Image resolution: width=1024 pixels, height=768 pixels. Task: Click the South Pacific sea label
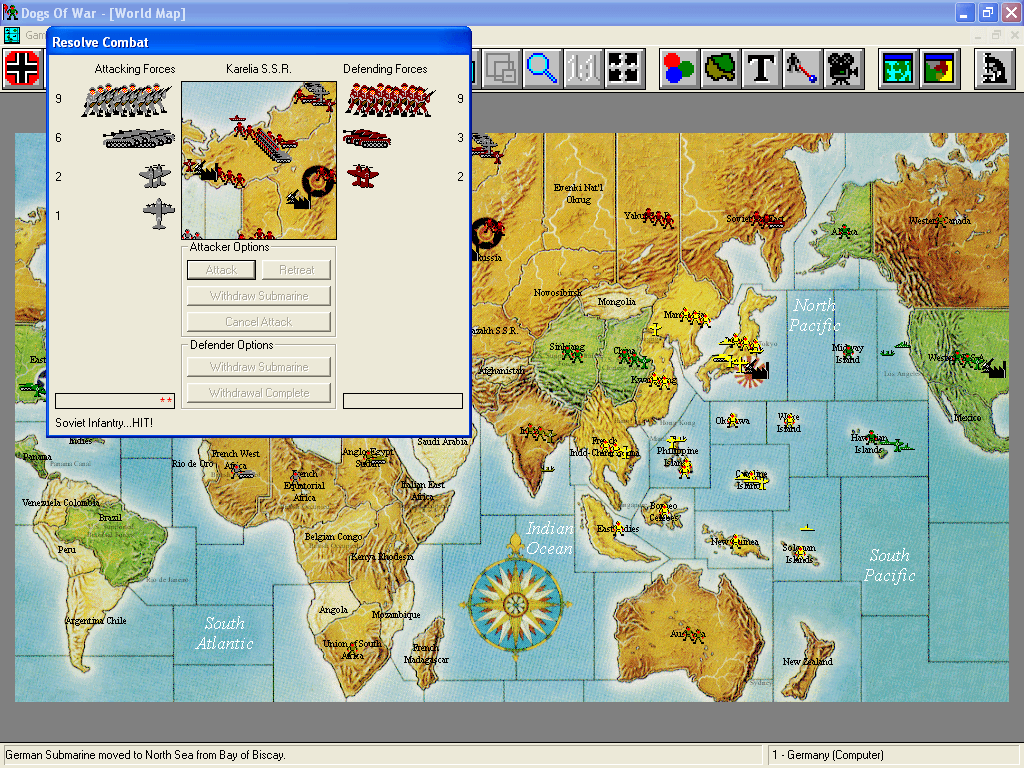pos(889,565)
